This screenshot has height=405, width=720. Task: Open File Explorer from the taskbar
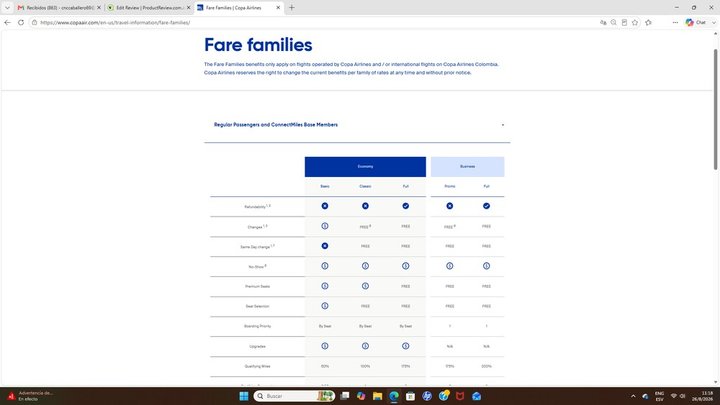[377, 396]
